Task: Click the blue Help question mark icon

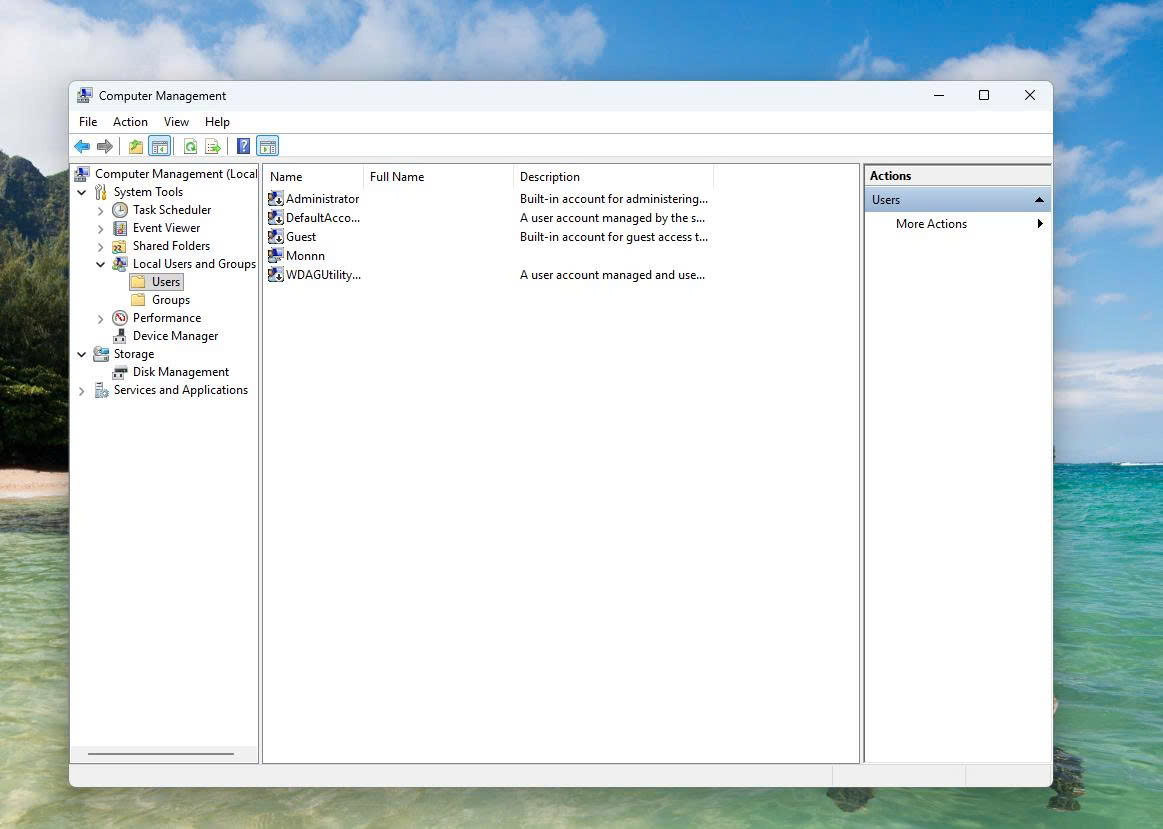Action: pyautogui.click(x=243, y=147)
